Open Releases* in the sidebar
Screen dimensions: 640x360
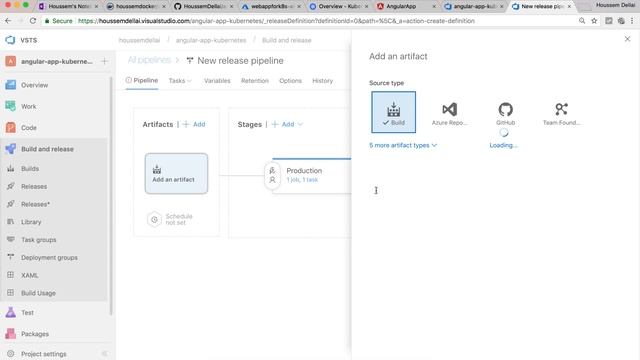35,204
